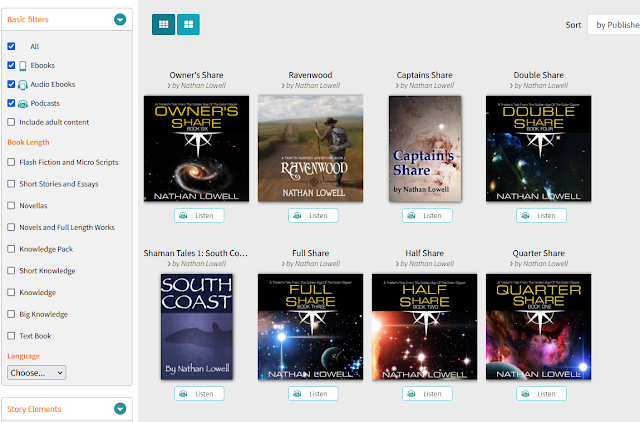Uncheck the All filter checkbox
Image resolution: width=640 pixels, height=422 pixels.
[11, 46]
